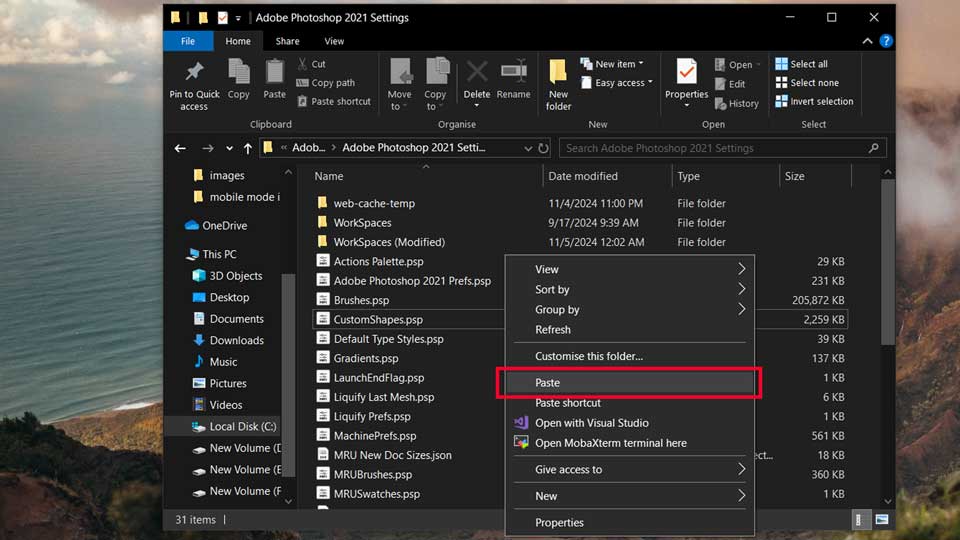Click the address bar refresh icon
Viewport: 960px width, 540px height.
click(543, 148)
